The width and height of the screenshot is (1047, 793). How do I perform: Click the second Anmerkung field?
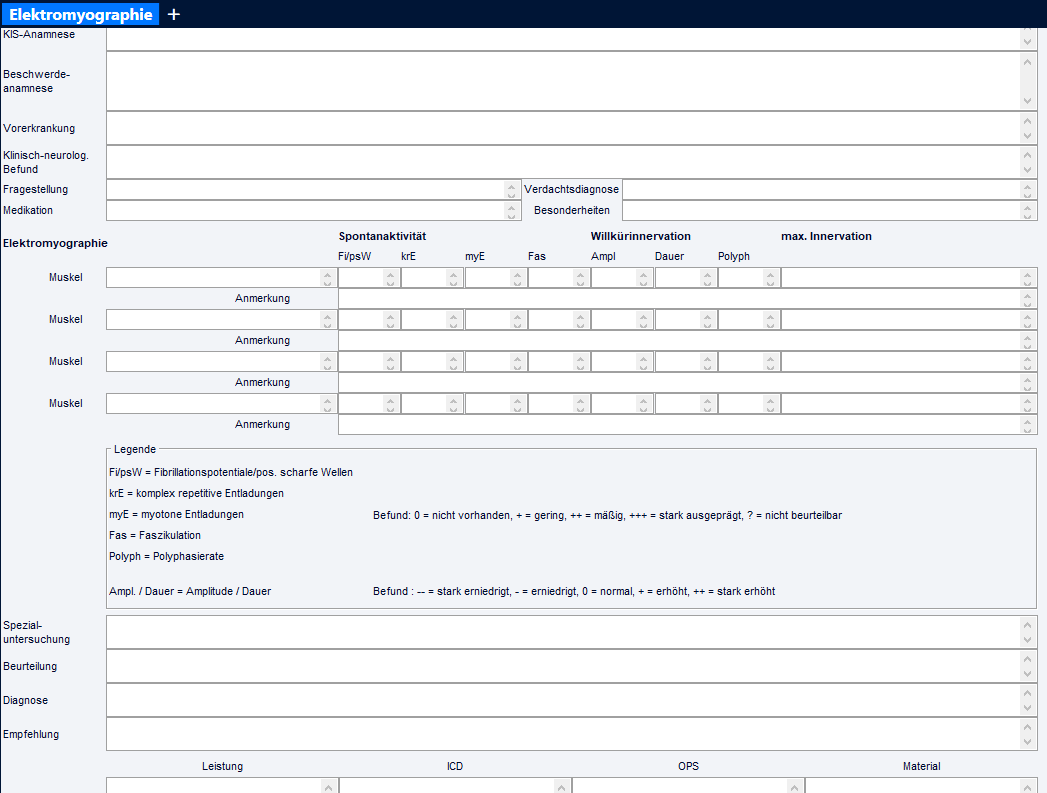click(x=688, y=340)
